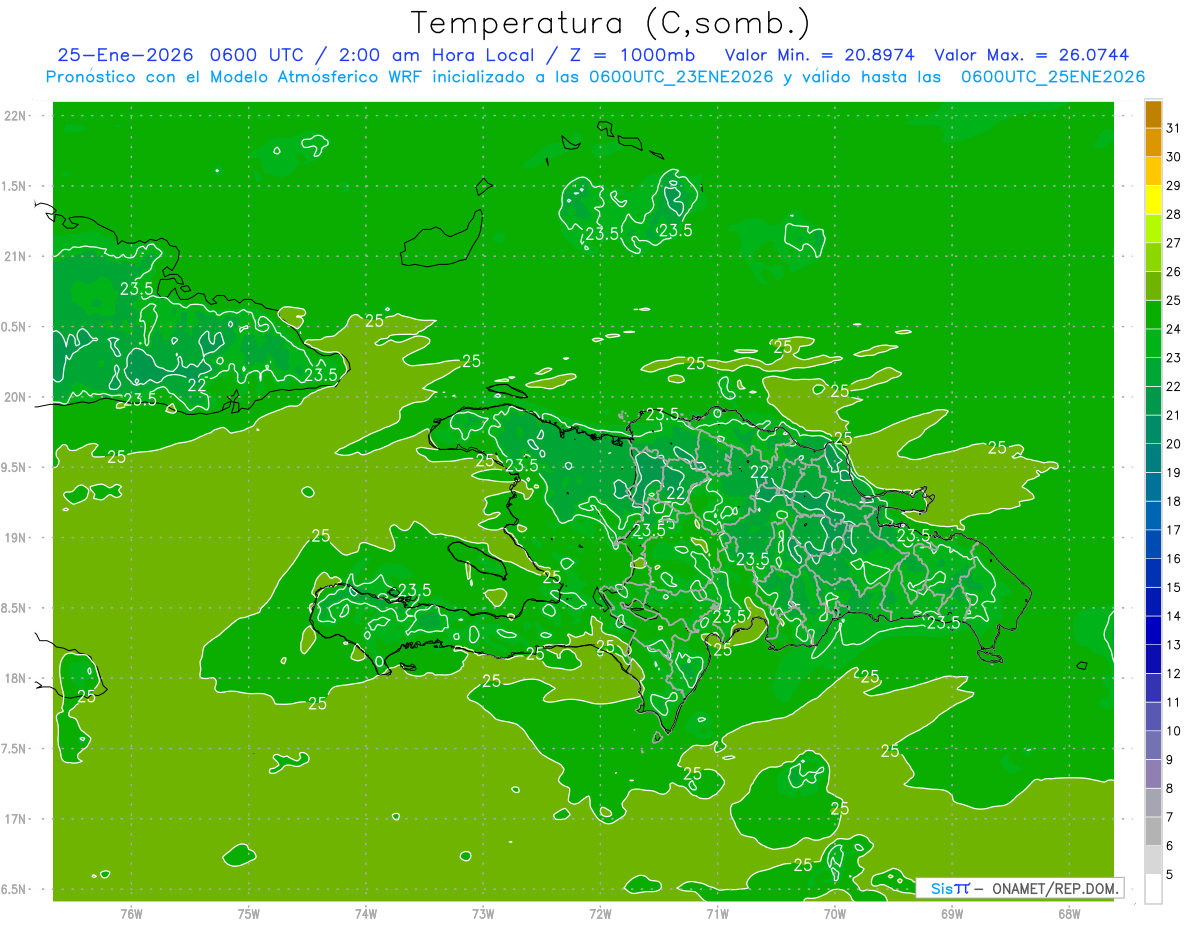Screen dimensions: 1200x927
Task: Click the '0600UTC_25ENE2026' valid-until time text
Action: click(x=1053, y=77)
